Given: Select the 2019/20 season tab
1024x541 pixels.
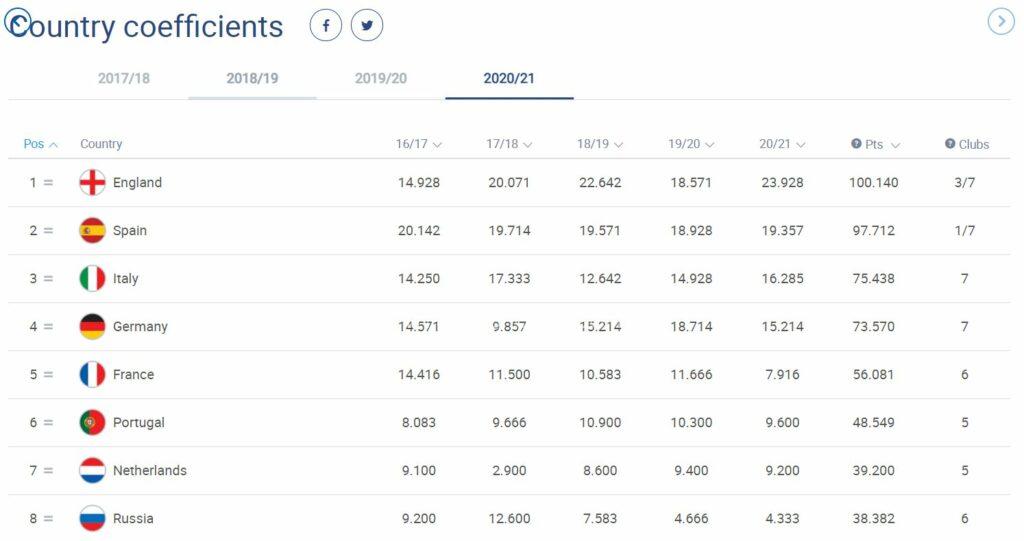Looking at the screenshot, I should click(x=381, y=78).
